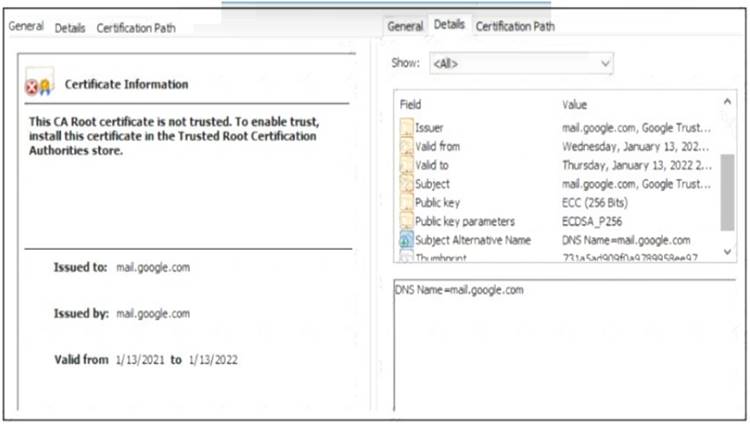Select the Public key row label

coord(438,202)
